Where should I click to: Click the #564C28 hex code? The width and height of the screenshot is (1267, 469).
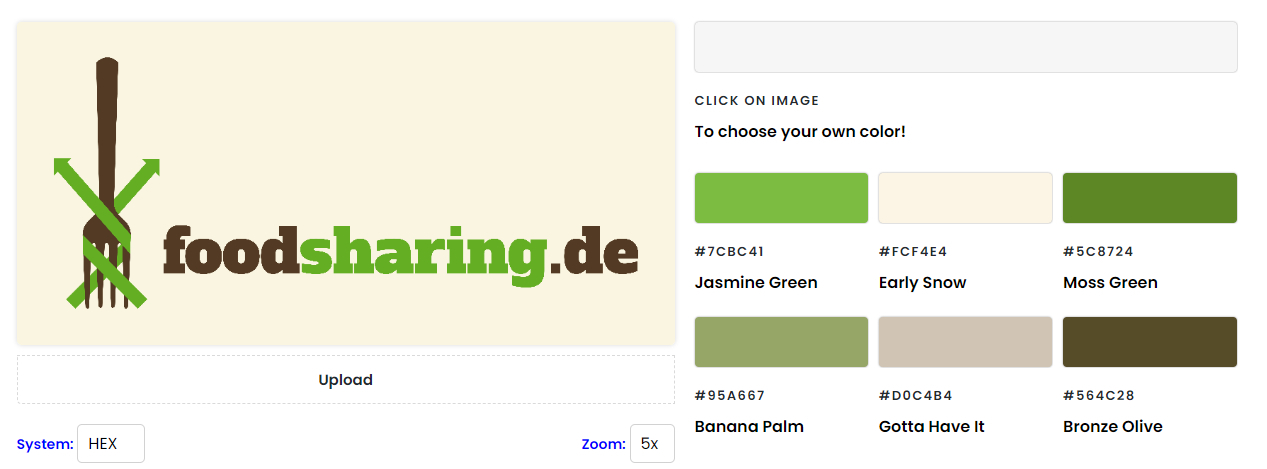click(x=1098, y=395)
